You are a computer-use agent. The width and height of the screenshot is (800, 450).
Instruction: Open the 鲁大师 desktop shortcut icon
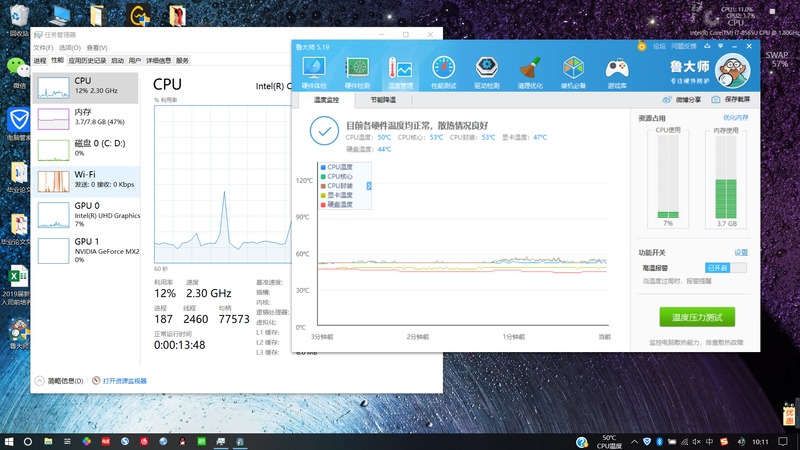point(19,334)
